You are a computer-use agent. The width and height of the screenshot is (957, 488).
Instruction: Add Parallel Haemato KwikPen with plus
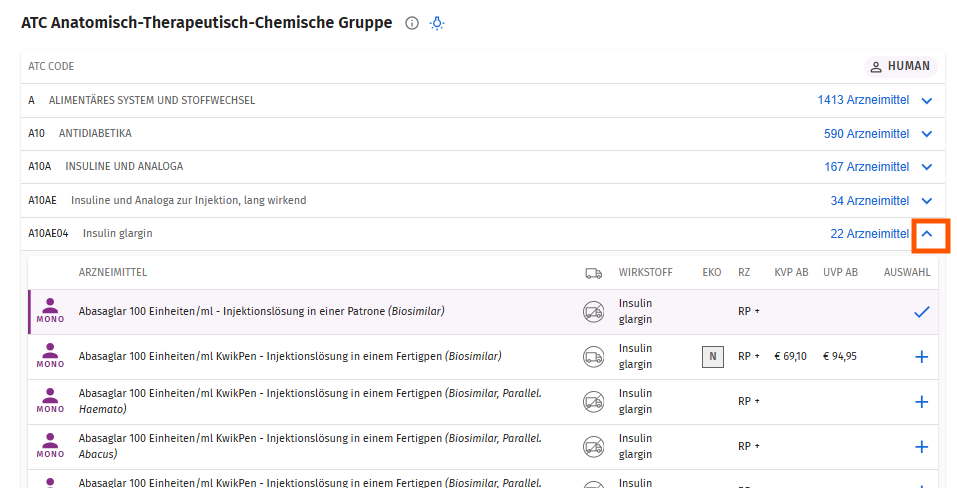[922, 402]
